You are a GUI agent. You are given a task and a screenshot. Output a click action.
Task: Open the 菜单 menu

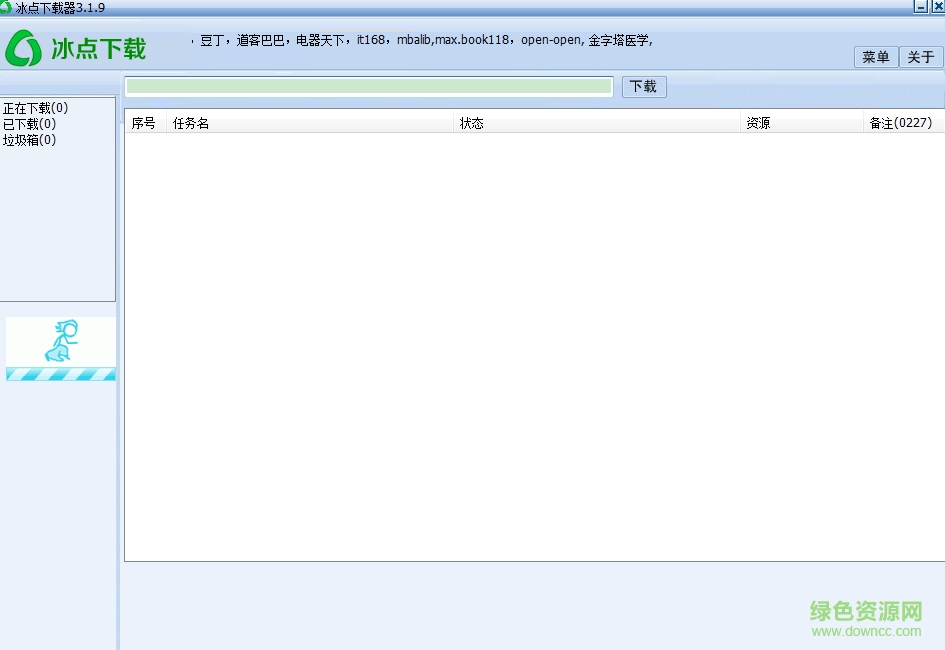875,57
